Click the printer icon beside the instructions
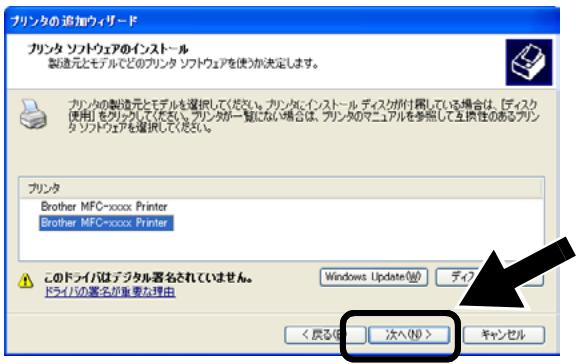Screen dimensions: 576x364 [x=33, y=114]
